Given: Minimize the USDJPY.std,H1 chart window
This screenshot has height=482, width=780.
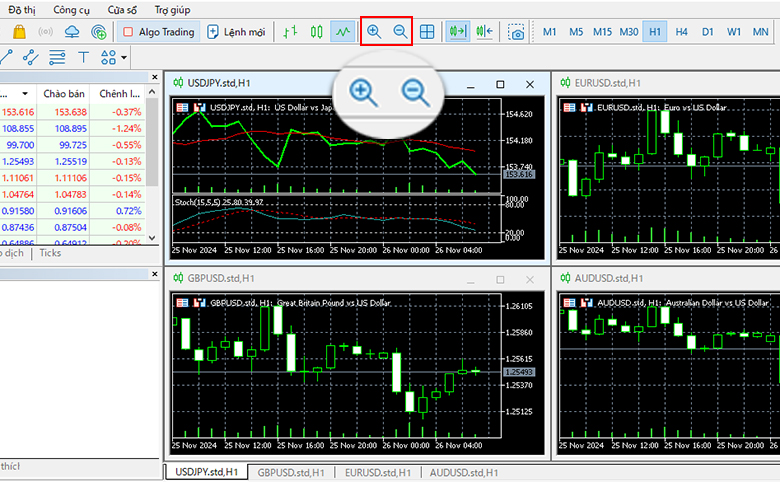Looking at the screenshot, I should (x=471, y=86).
